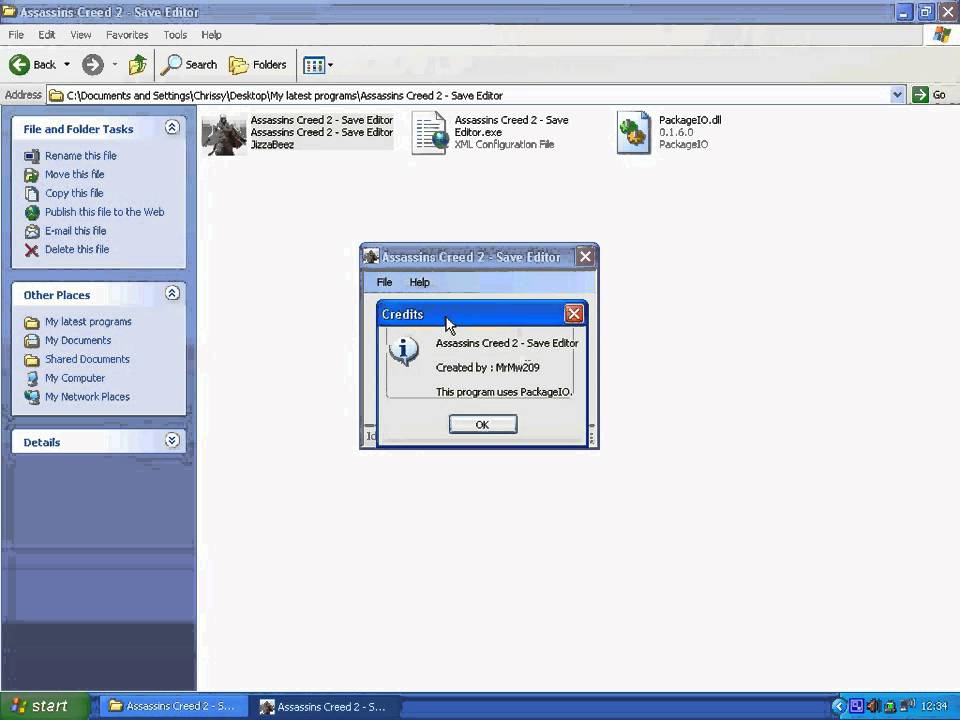Click the JizzaBeez company text
Image resolution: width=960 pixels, height=720 pixels.
[x=272, y=144]
